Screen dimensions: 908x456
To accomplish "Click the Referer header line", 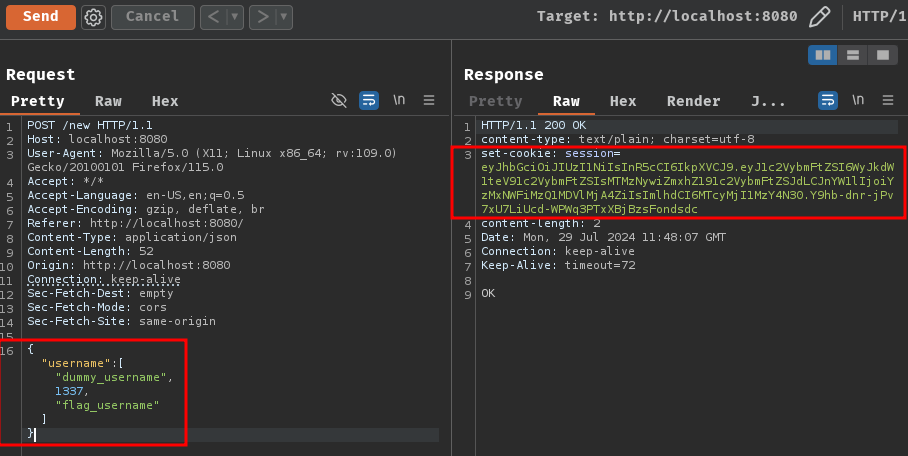I will pos(136,223).
